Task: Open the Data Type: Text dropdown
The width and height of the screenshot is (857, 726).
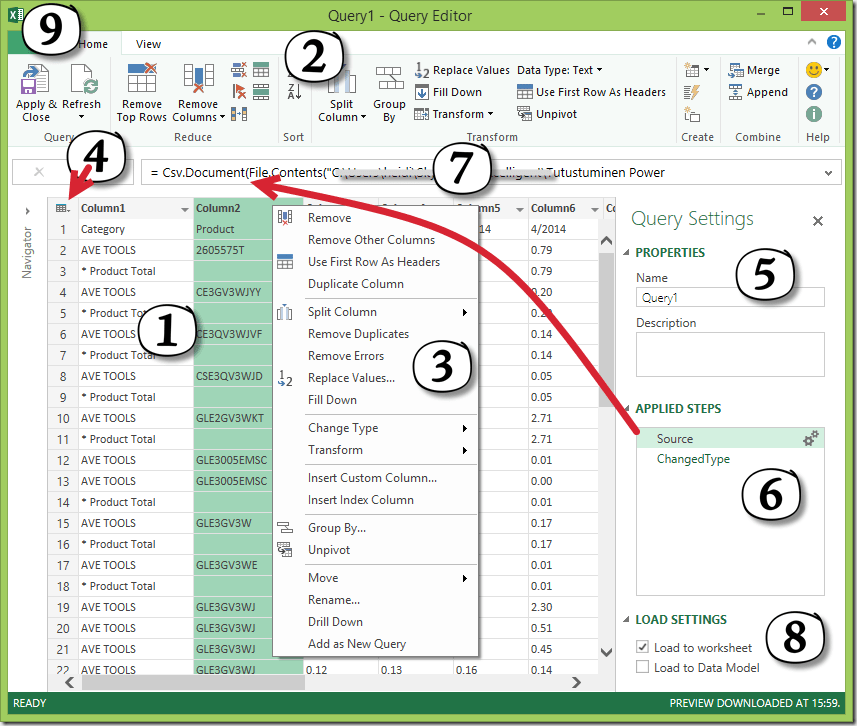Action: 560,71
